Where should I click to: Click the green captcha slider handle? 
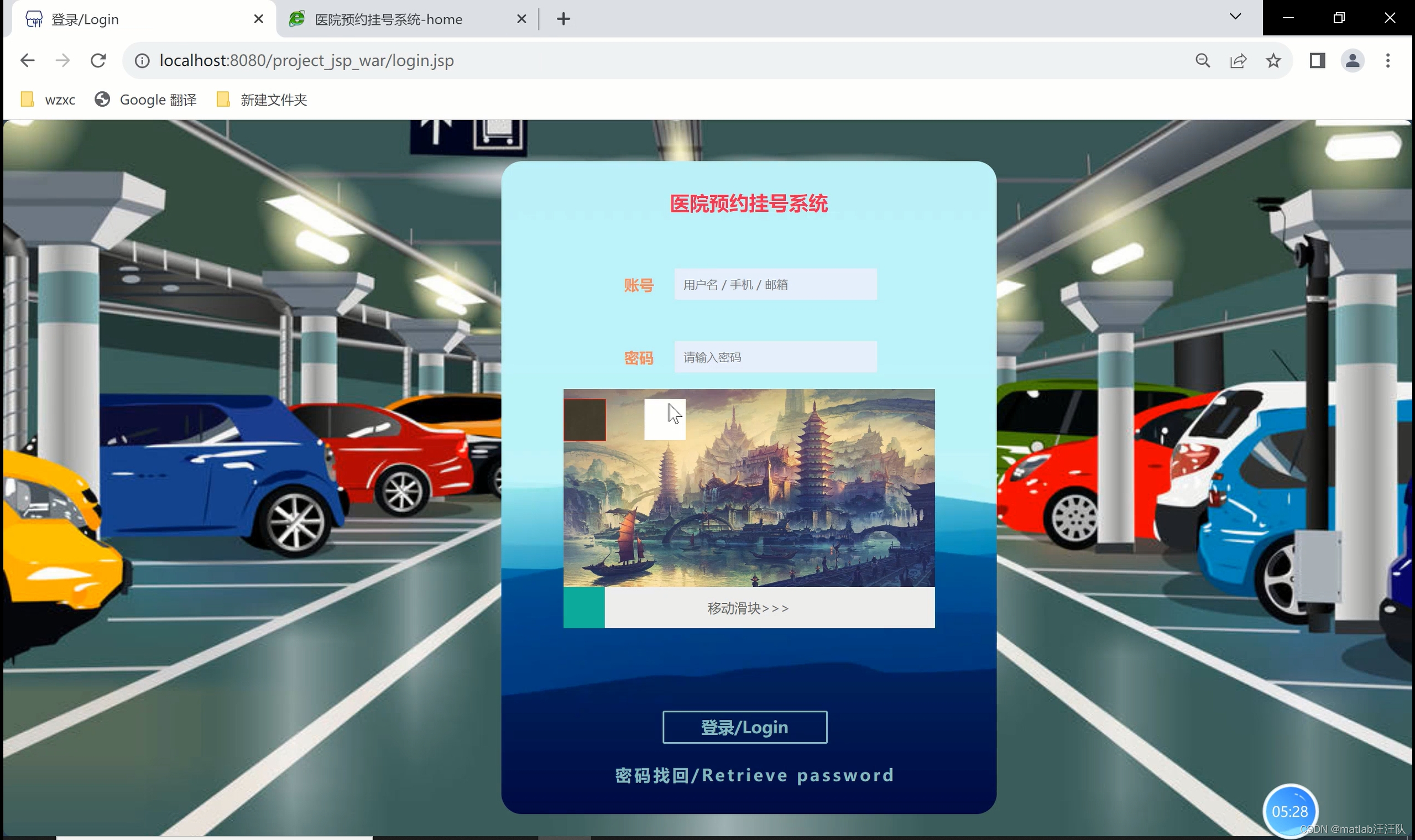(584, 608)
